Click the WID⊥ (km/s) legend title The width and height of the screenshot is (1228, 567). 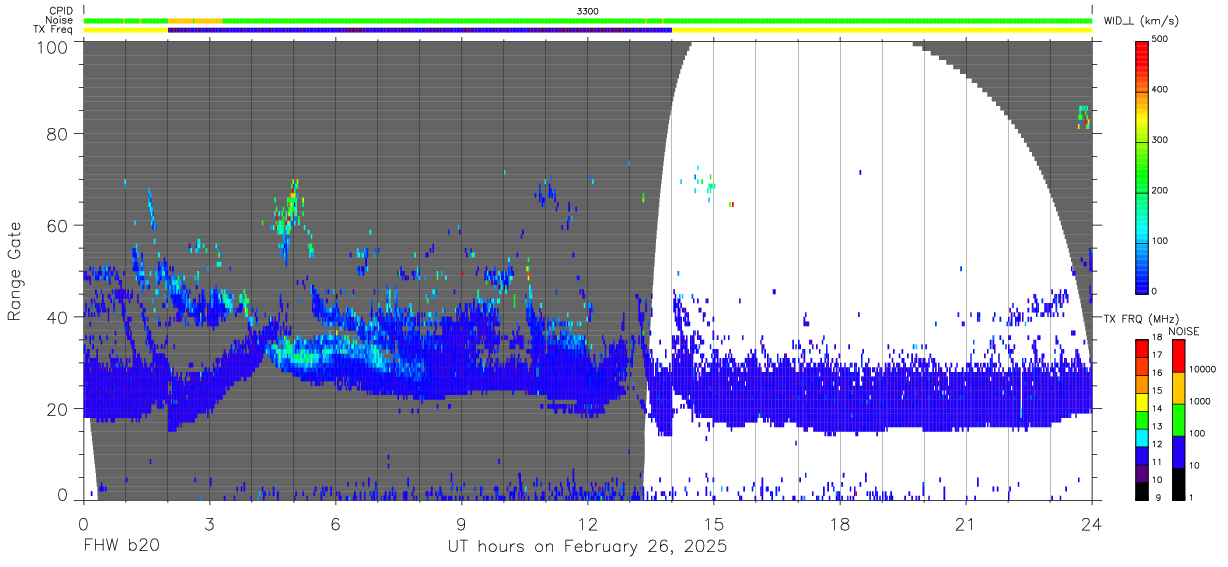click(x=1141, y=20)
